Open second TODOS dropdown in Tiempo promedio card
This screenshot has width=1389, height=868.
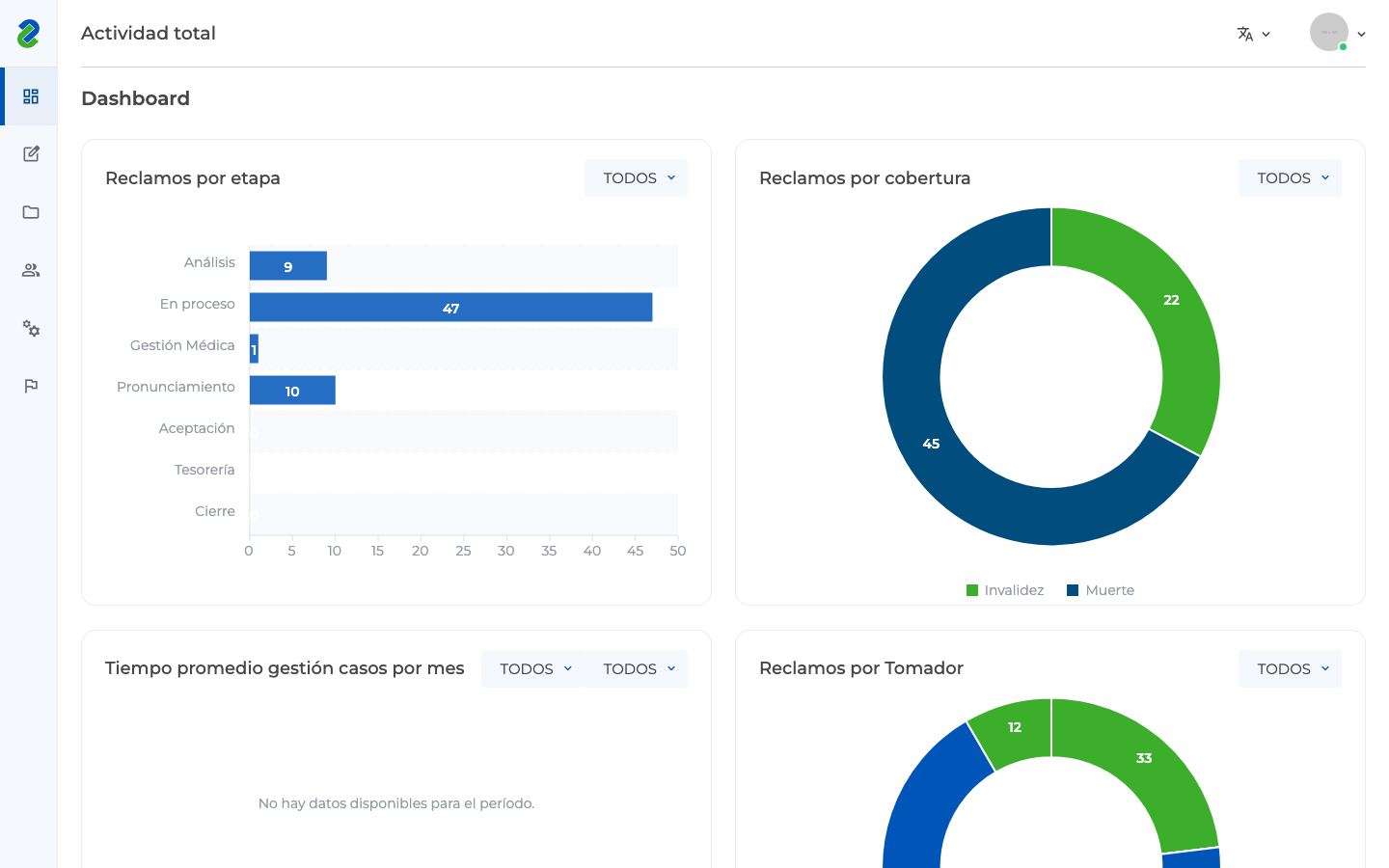(x=636, y=668)
